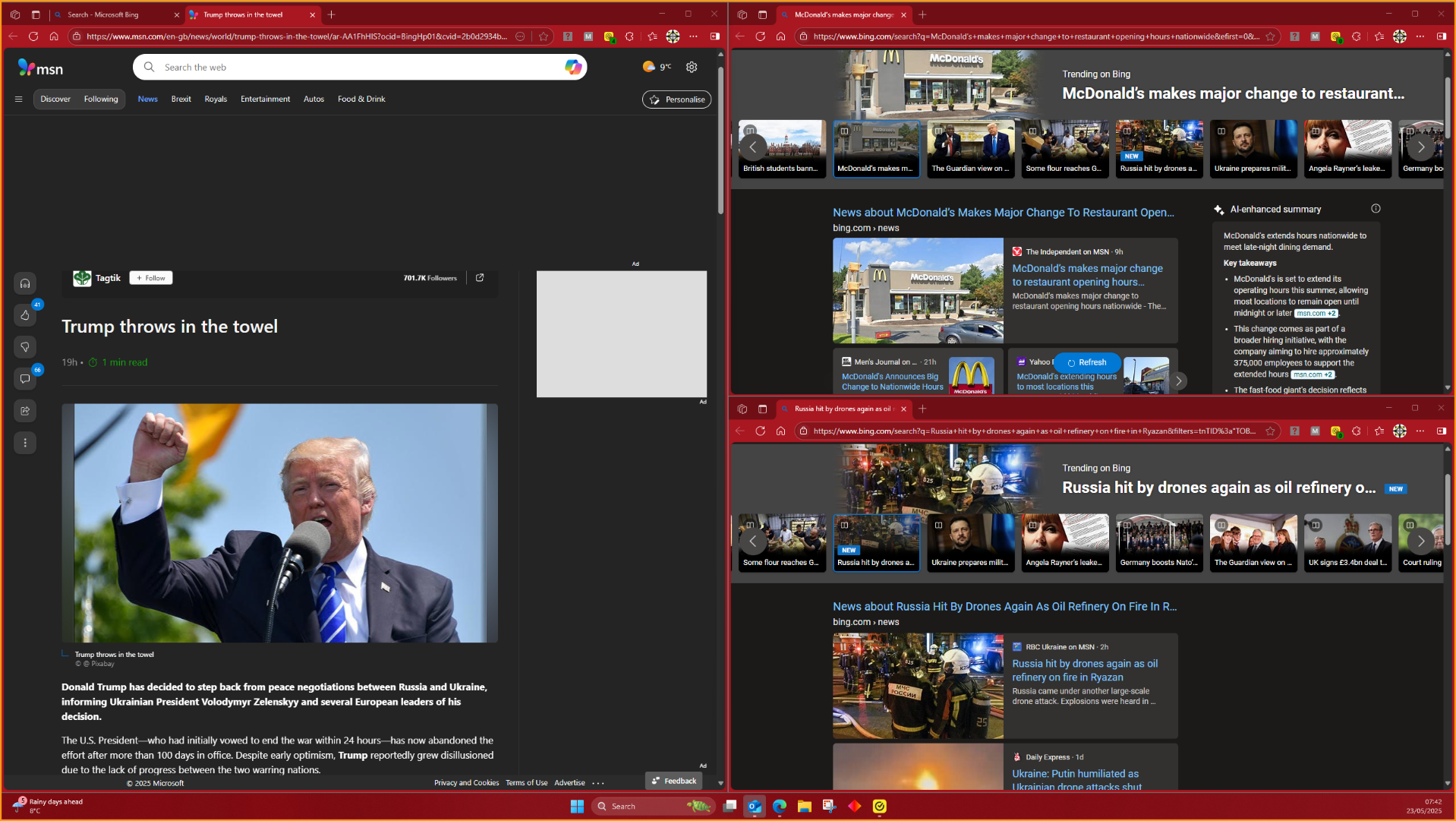Open the Brexit section on MSN
Viewport: 1456px width, 821px height.
[181, 99]
